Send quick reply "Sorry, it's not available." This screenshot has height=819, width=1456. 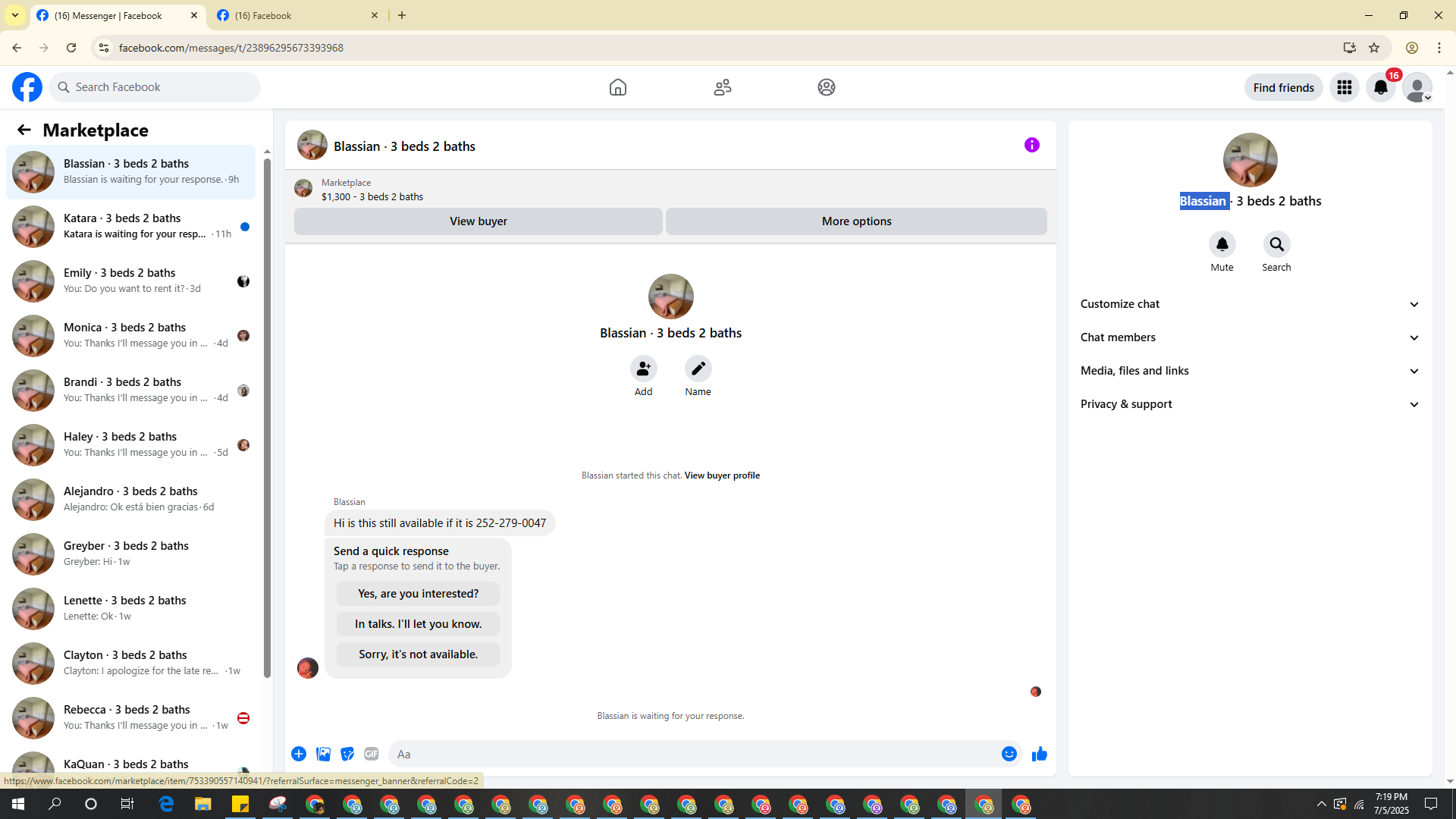[418, 654]
